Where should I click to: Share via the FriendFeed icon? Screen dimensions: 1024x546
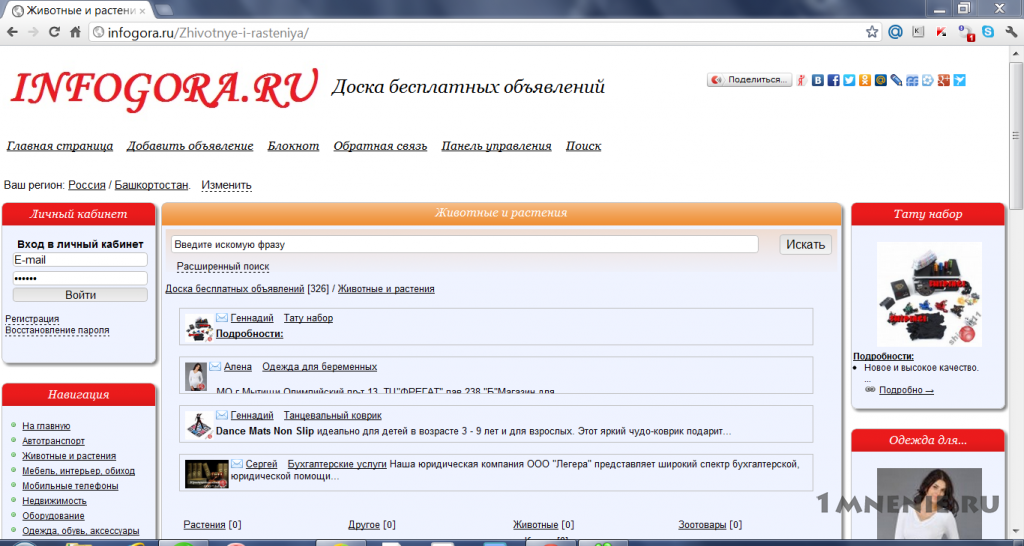pos(912,80)
